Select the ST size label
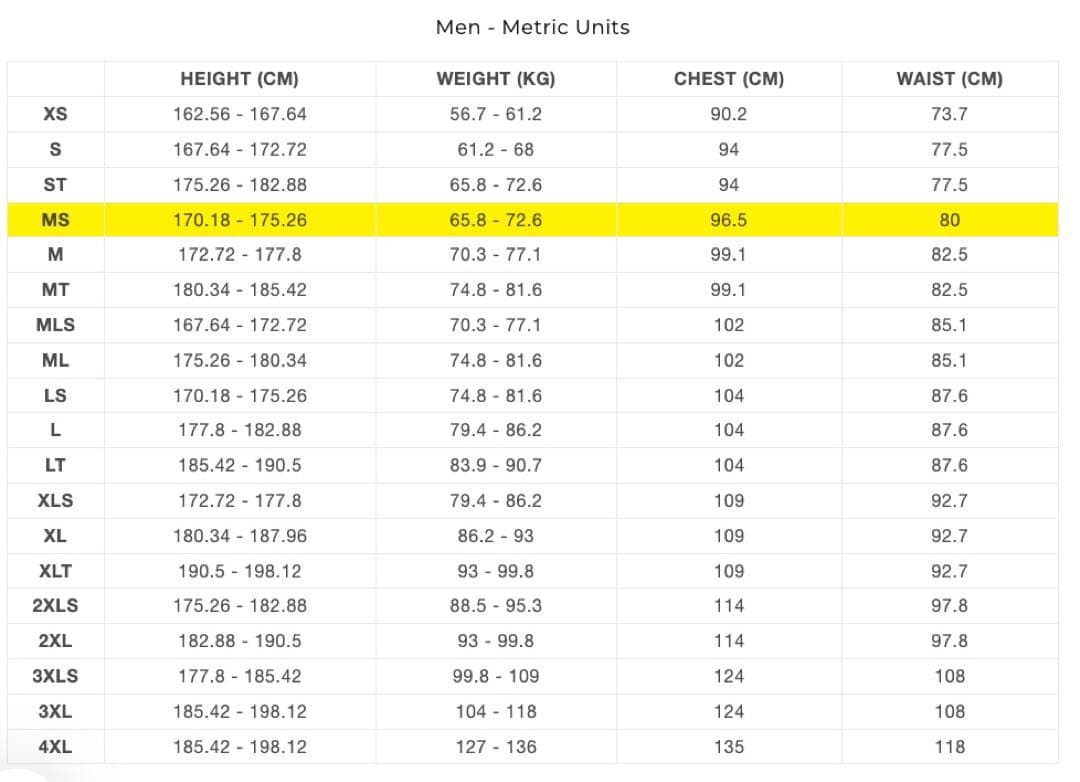The width and height of the screenshot is (1080, 782). pos(55,185)
